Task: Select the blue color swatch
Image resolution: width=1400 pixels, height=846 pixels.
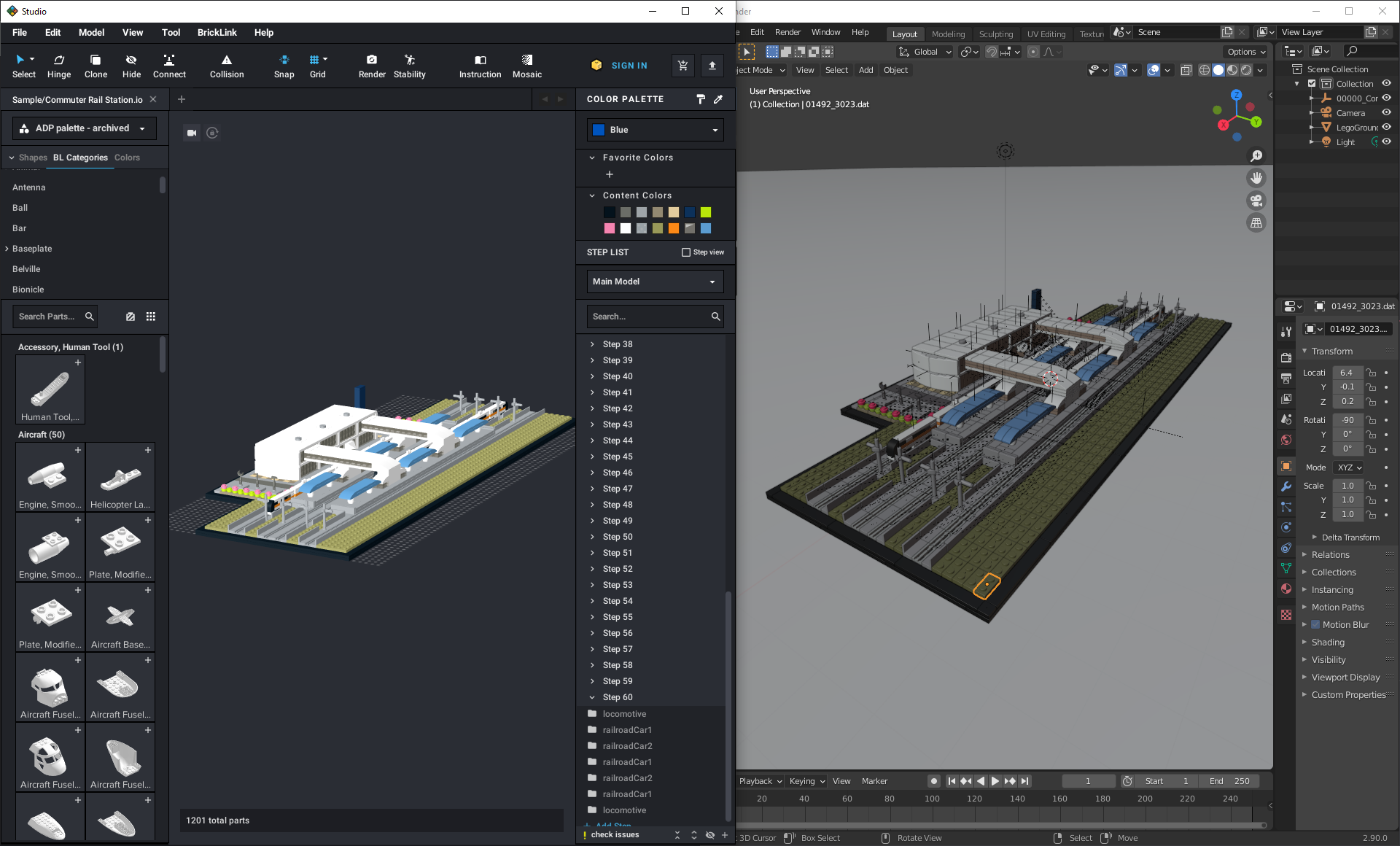Action: point(599,129)
